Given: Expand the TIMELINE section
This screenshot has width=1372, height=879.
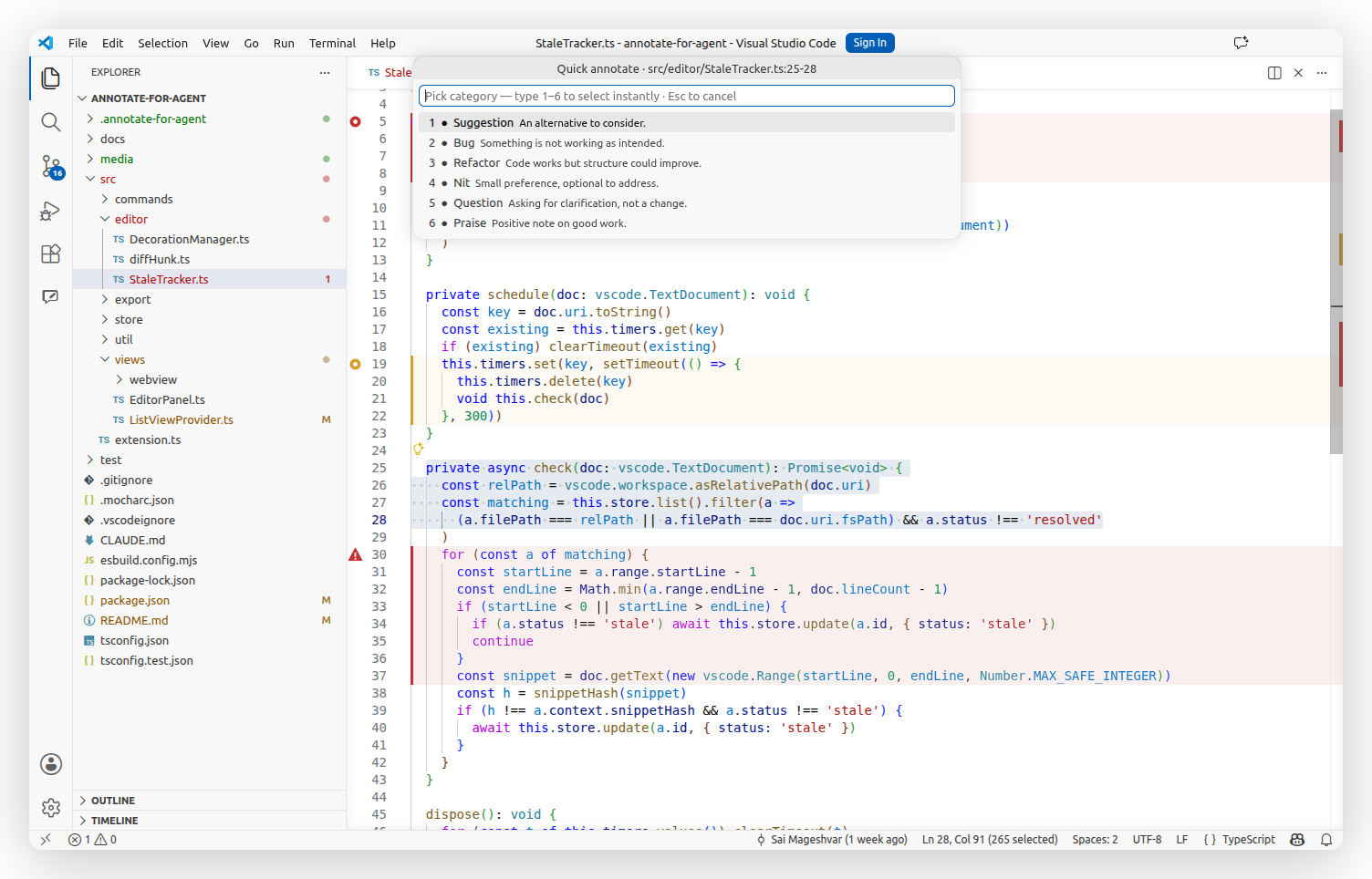Looking at the screenshot, I should coord(210,821).
